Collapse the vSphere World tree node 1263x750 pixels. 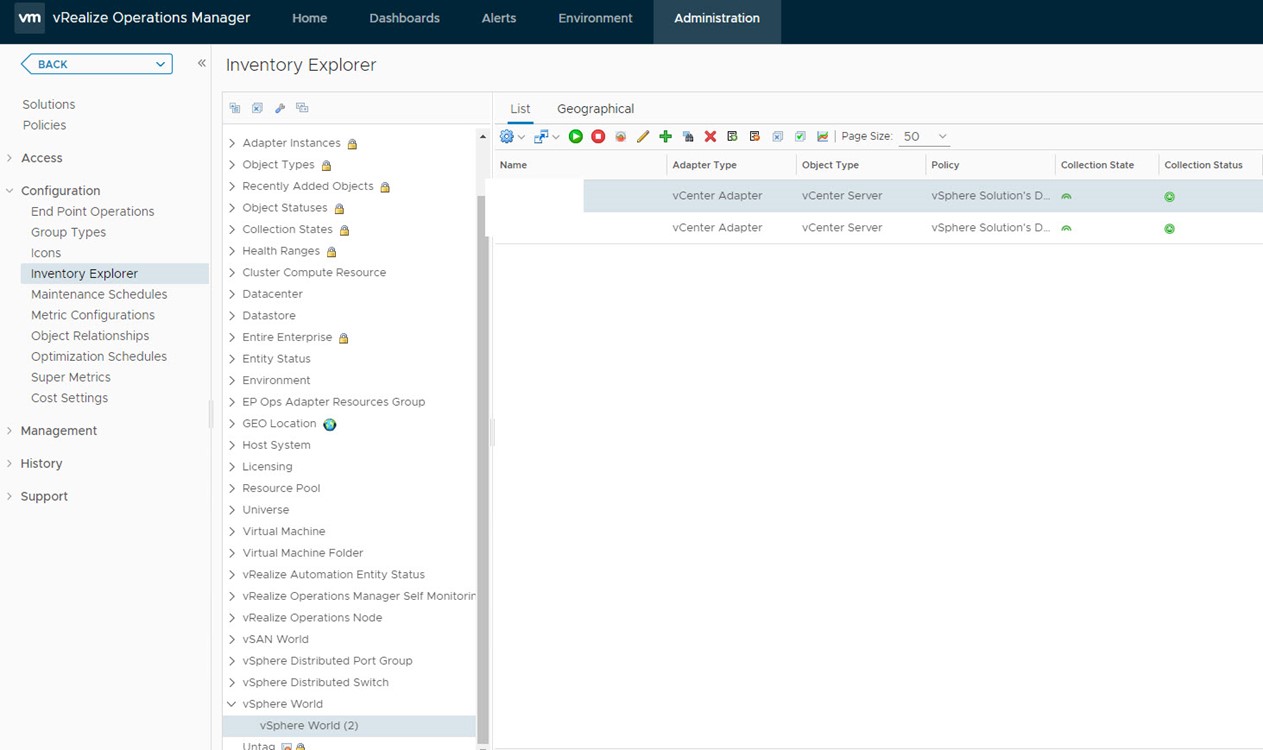[x=232, y=704]
